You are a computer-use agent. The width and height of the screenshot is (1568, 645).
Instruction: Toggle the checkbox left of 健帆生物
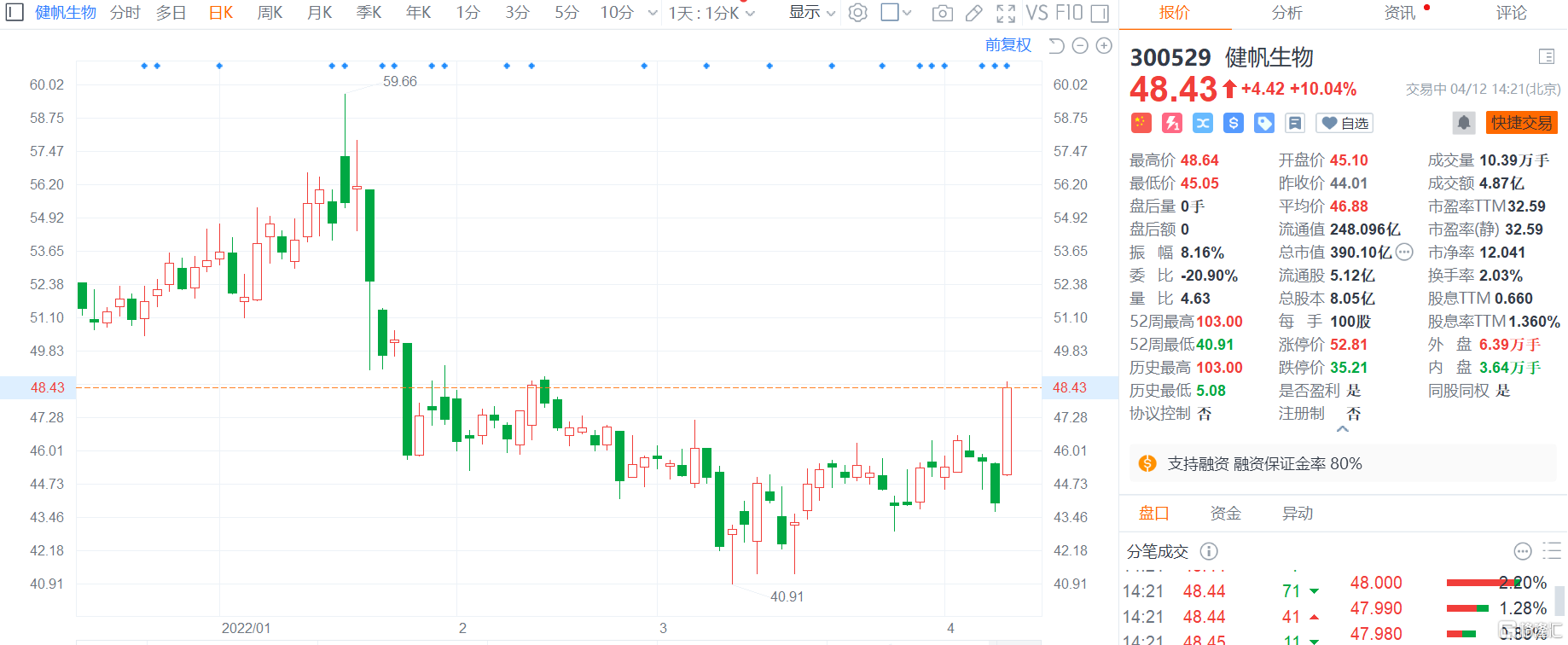15,13
